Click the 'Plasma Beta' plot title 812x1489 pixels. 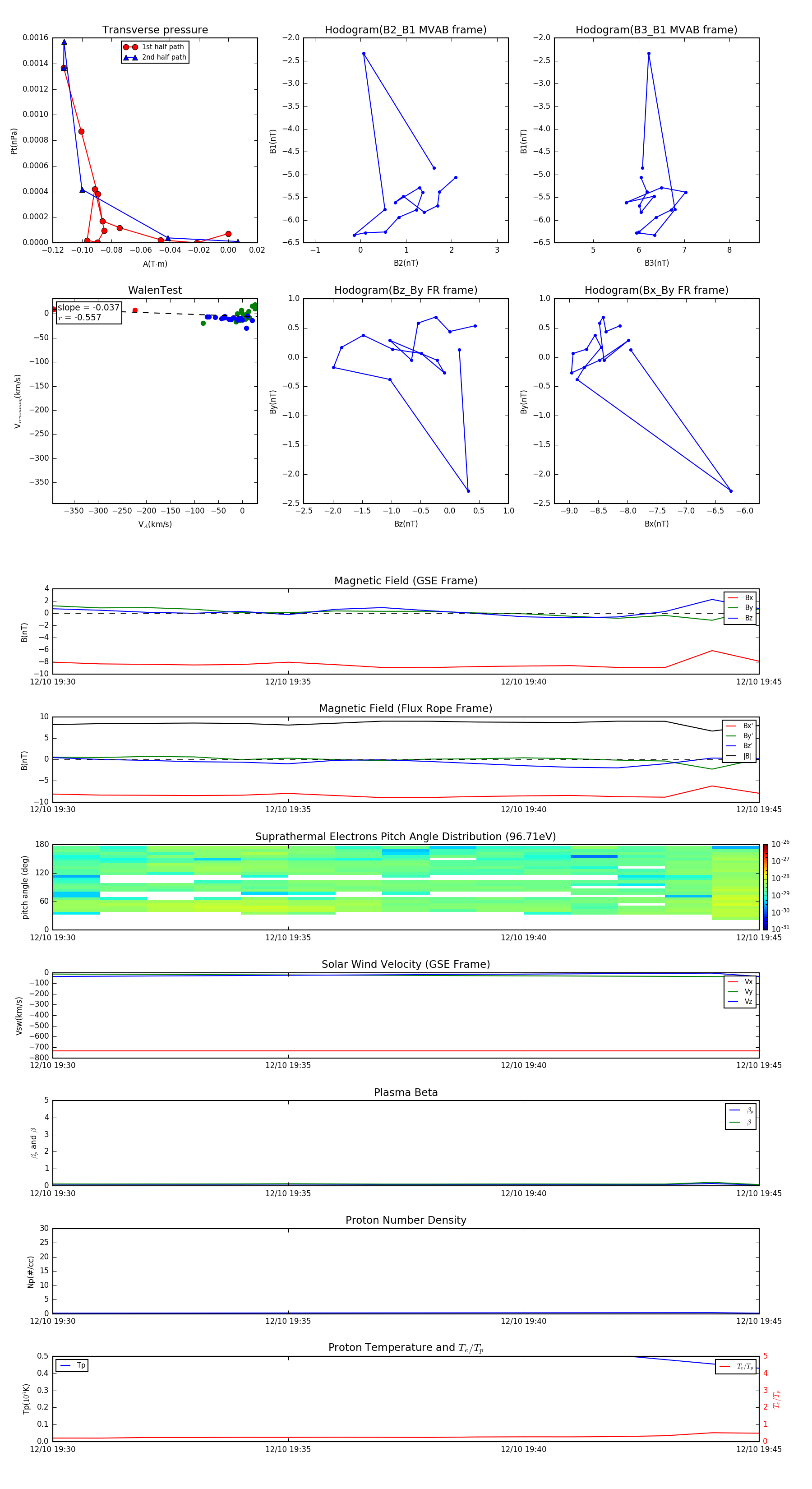pos(406,1093)
